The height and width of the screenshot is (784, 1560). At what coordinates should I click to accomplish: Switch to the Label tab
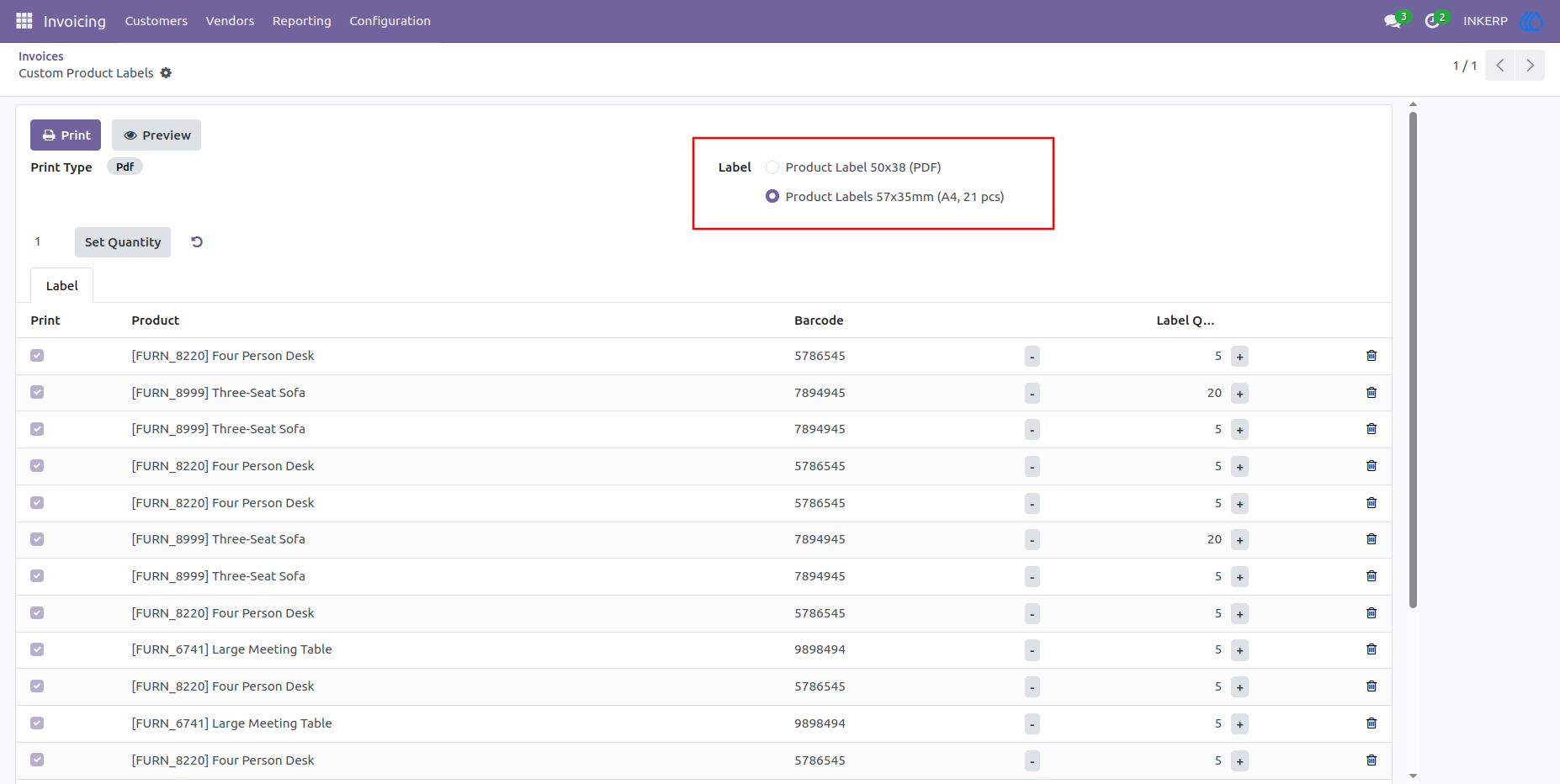pos(62,286)
